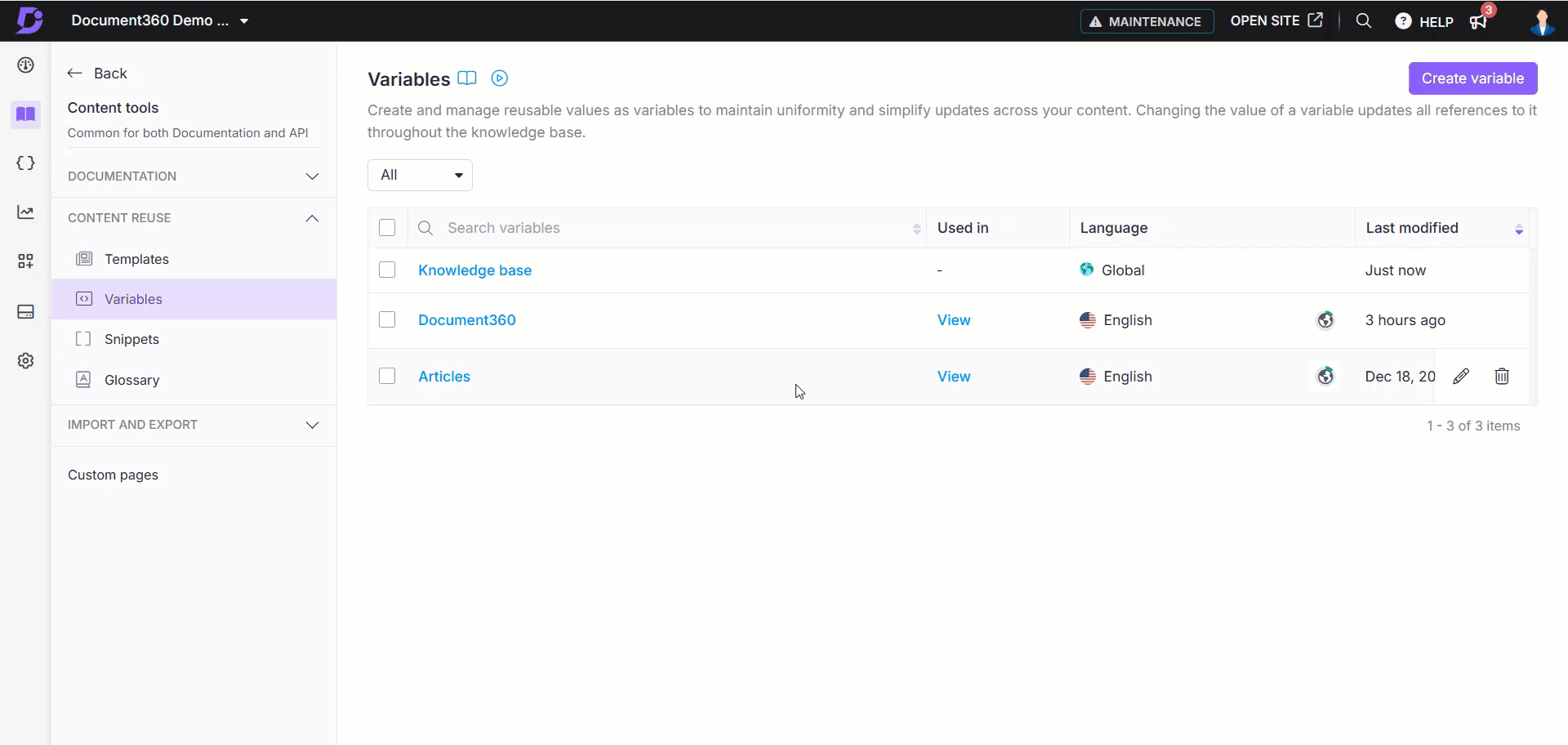Screen dimensions: 1568x745
Task: Sort by the name column arrows
Action: tap(916, 229)
